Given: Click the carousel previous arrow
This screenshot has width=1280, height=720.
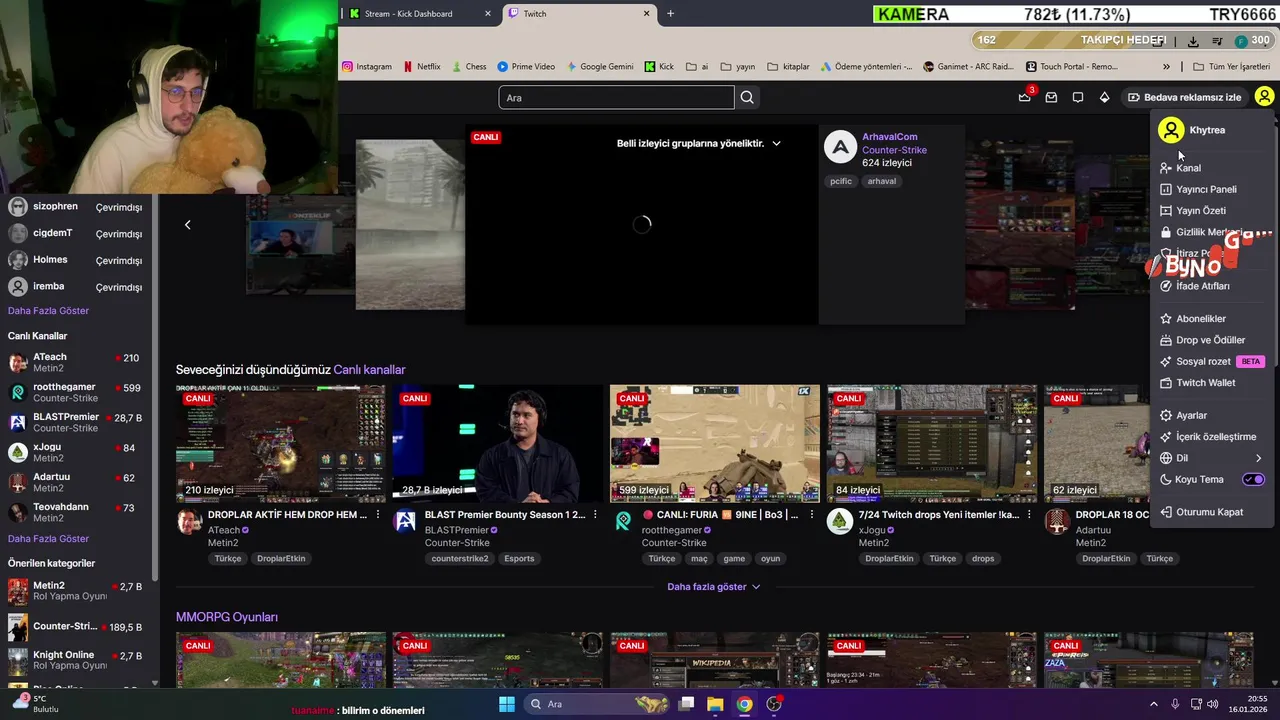Looking at the screenshot, I should (x=187, y=224).
